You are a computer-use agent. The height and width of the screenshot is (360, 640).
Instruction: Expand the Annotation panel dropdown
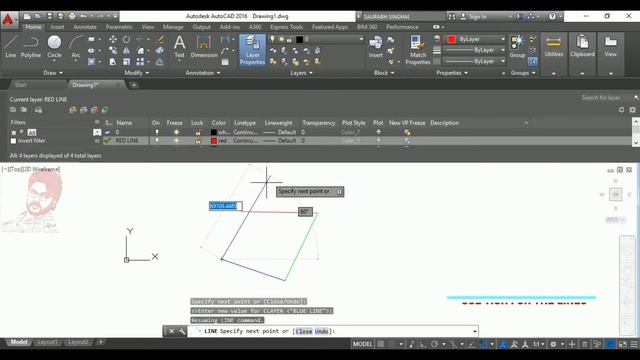click(203, 73)
